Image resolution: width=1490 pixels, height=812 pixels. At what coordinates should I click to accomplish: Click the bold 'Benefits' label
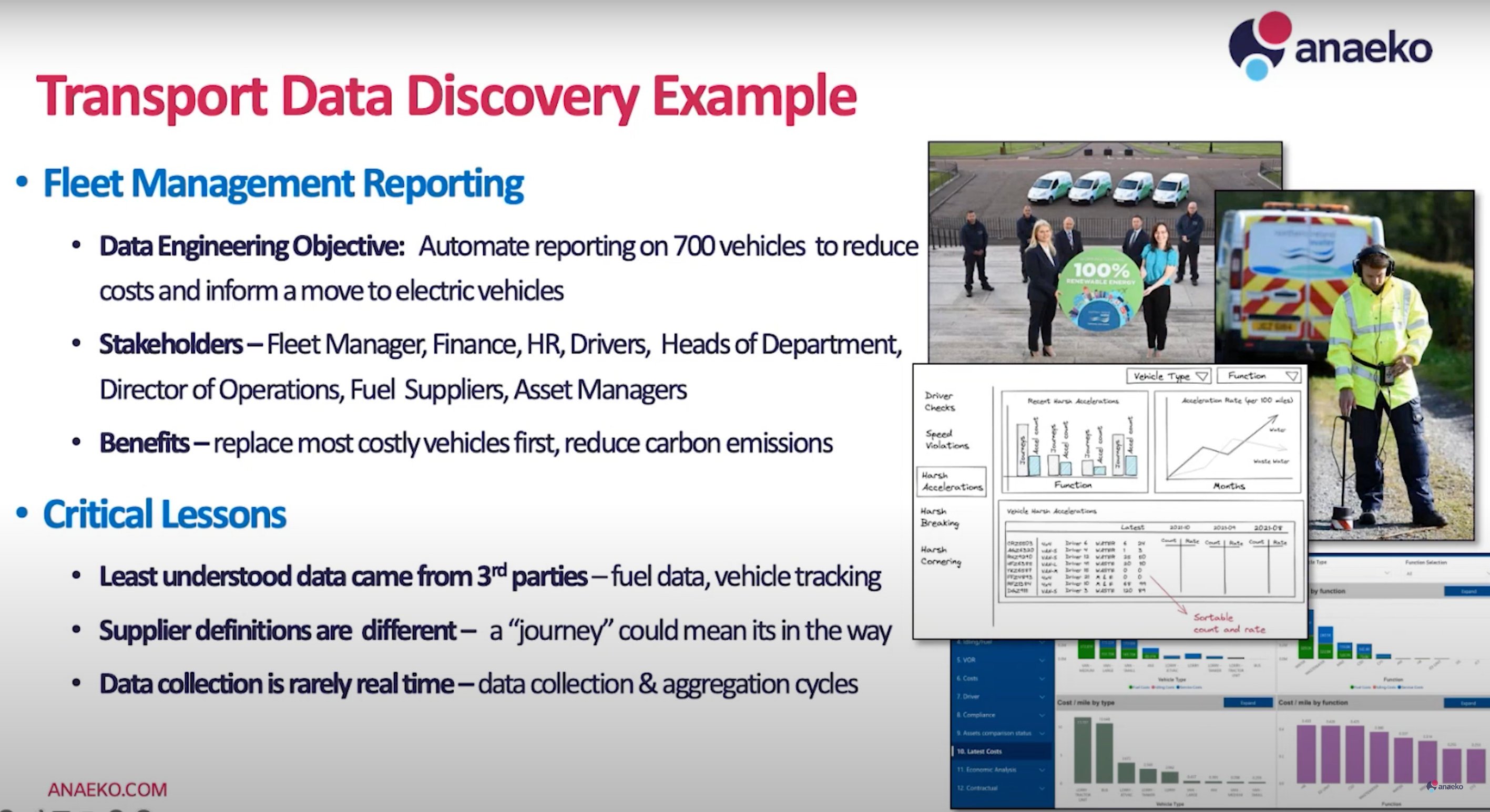coord(144,443)
